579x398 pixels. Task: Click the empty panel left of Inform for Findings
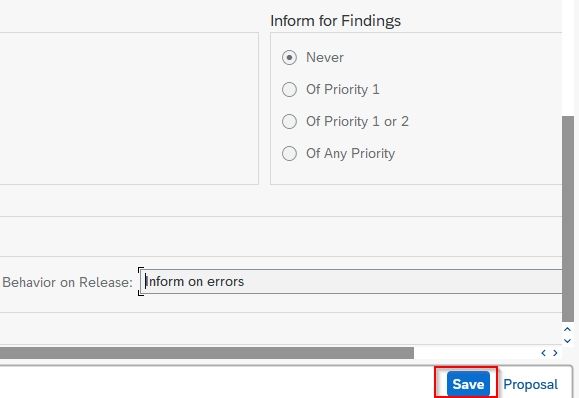tap(129, 109)
